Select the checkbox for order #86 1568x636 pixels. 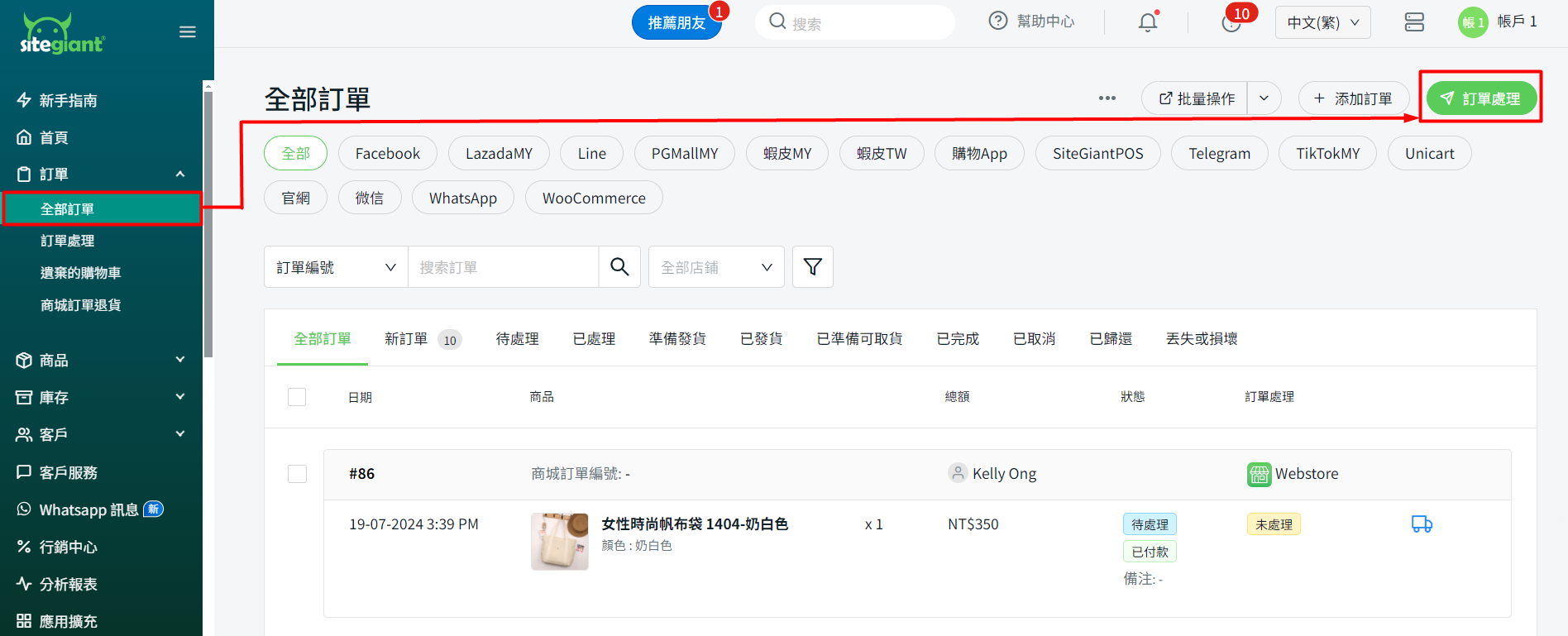(x=297, y=474)
